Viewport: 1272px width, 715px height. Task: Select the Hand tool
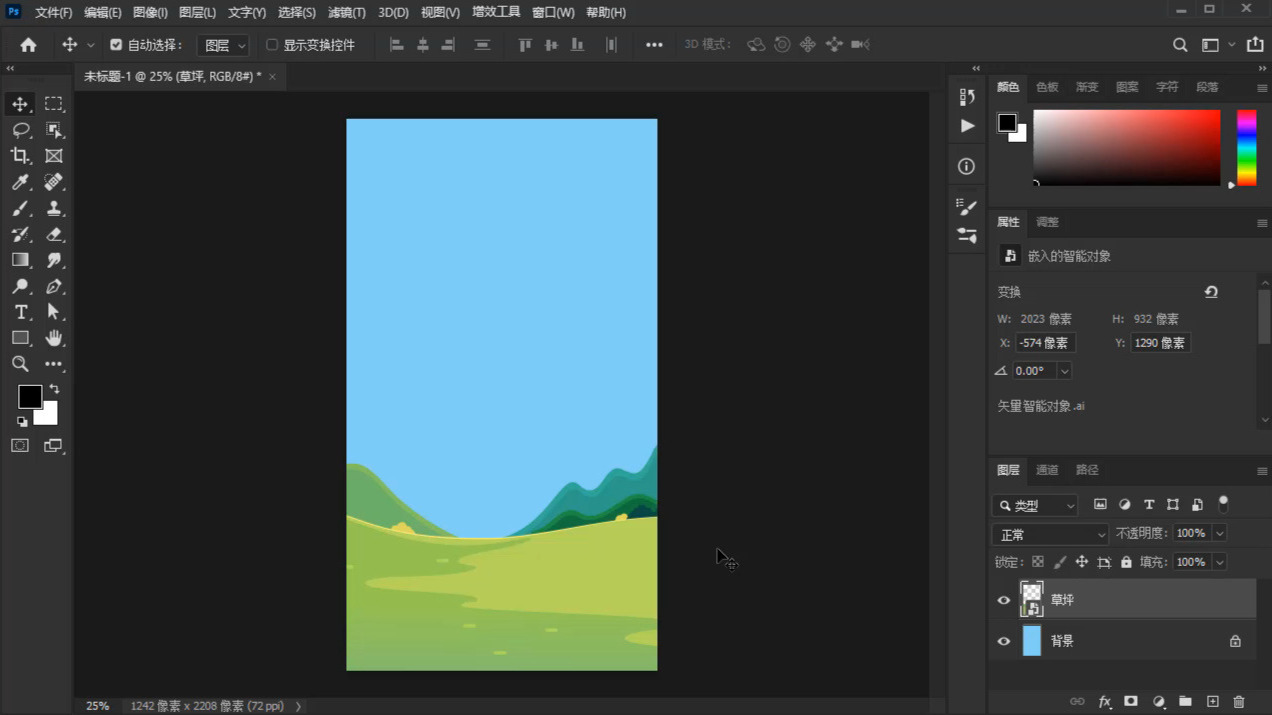tap(54, 338)
